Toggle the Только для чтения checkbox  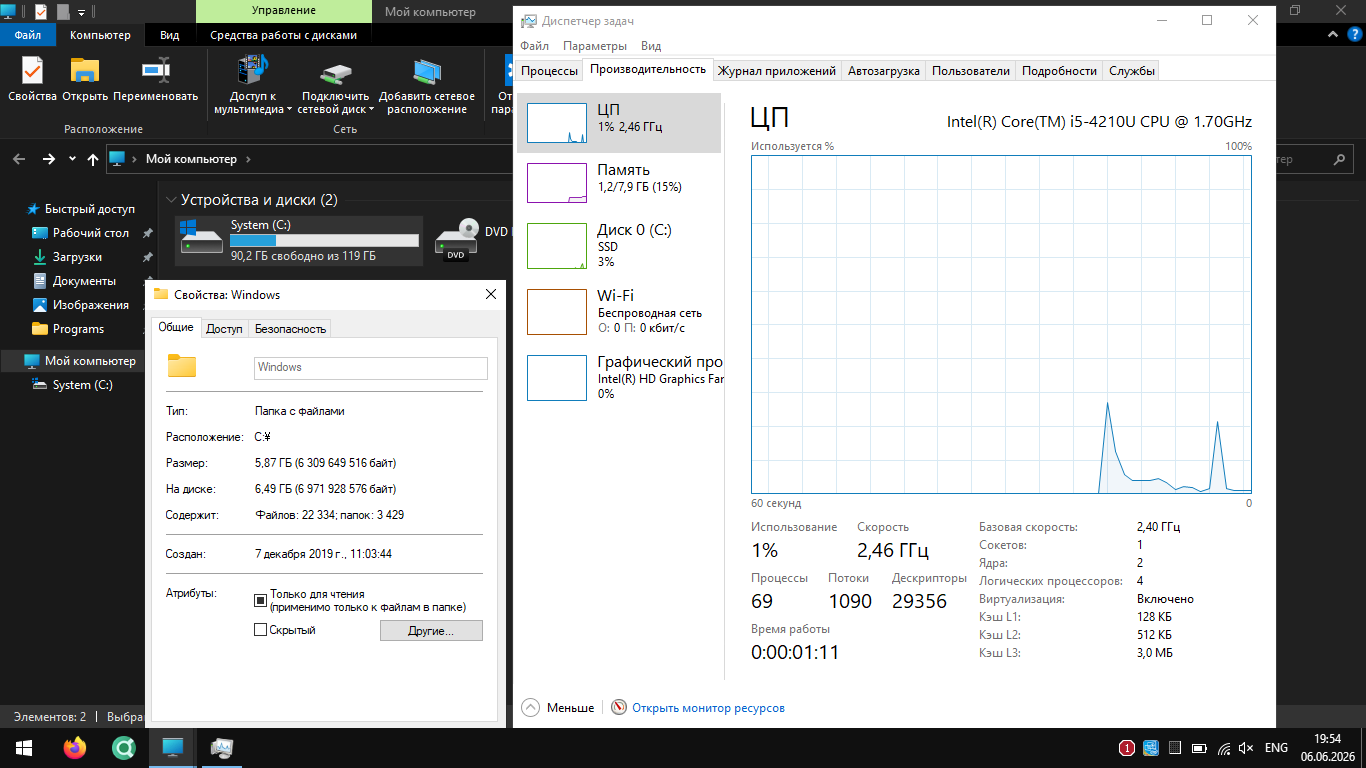[x=260, y=600]
